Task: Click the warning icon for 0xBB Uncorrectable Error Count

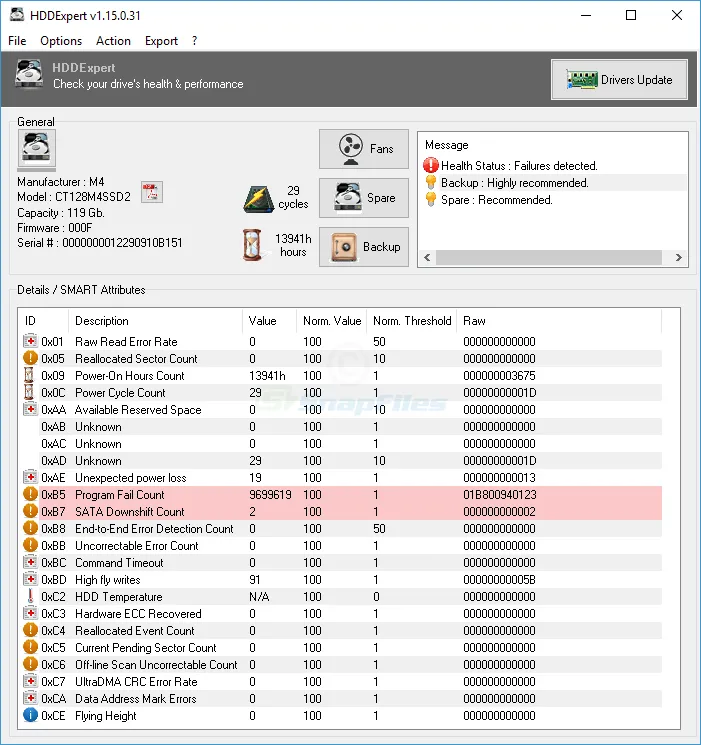Action: click(x=30, y=545)
